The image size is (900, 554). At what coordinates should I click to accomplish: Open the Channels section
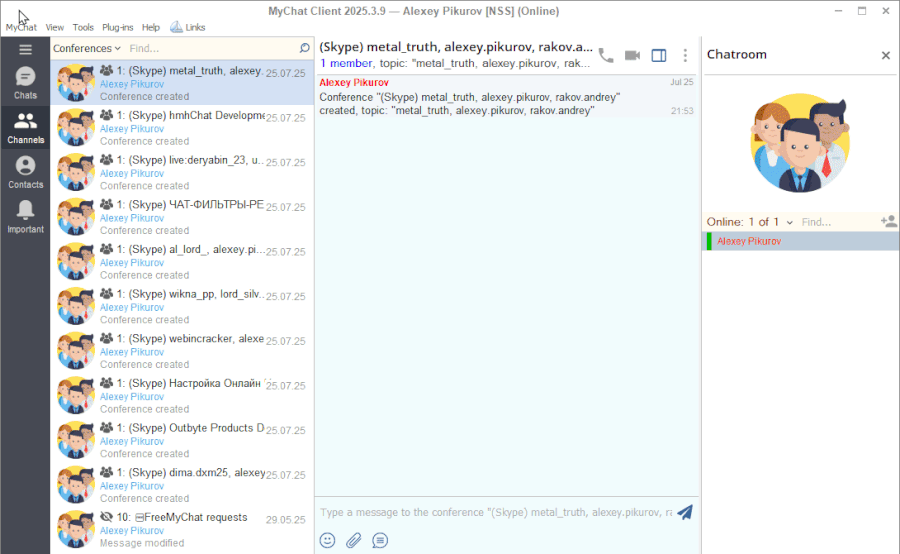pos(25,127)
